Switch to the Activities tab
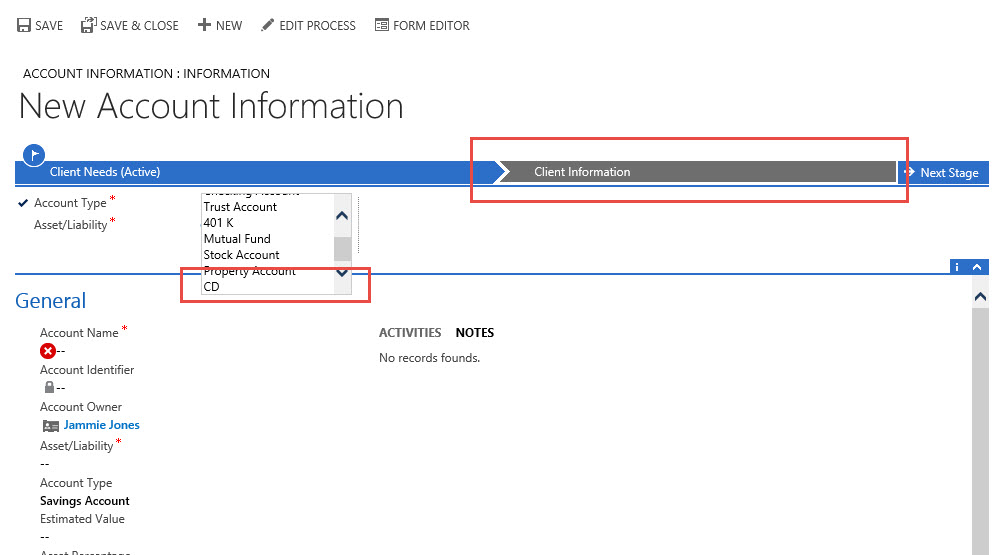 (409, 333)
